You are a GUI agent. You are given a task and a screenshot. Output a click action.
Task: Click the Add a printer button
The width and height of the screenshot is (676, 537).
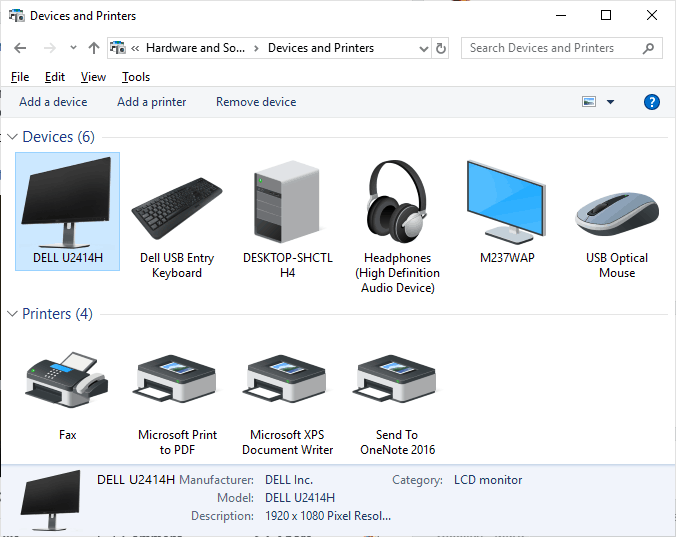click(x=151, y=102)
